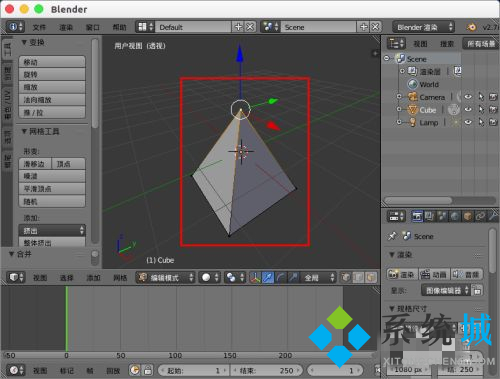Open the 3D viewport 选择 (Select) menu
The image size is (500, 379).
(x=66, y=278)
